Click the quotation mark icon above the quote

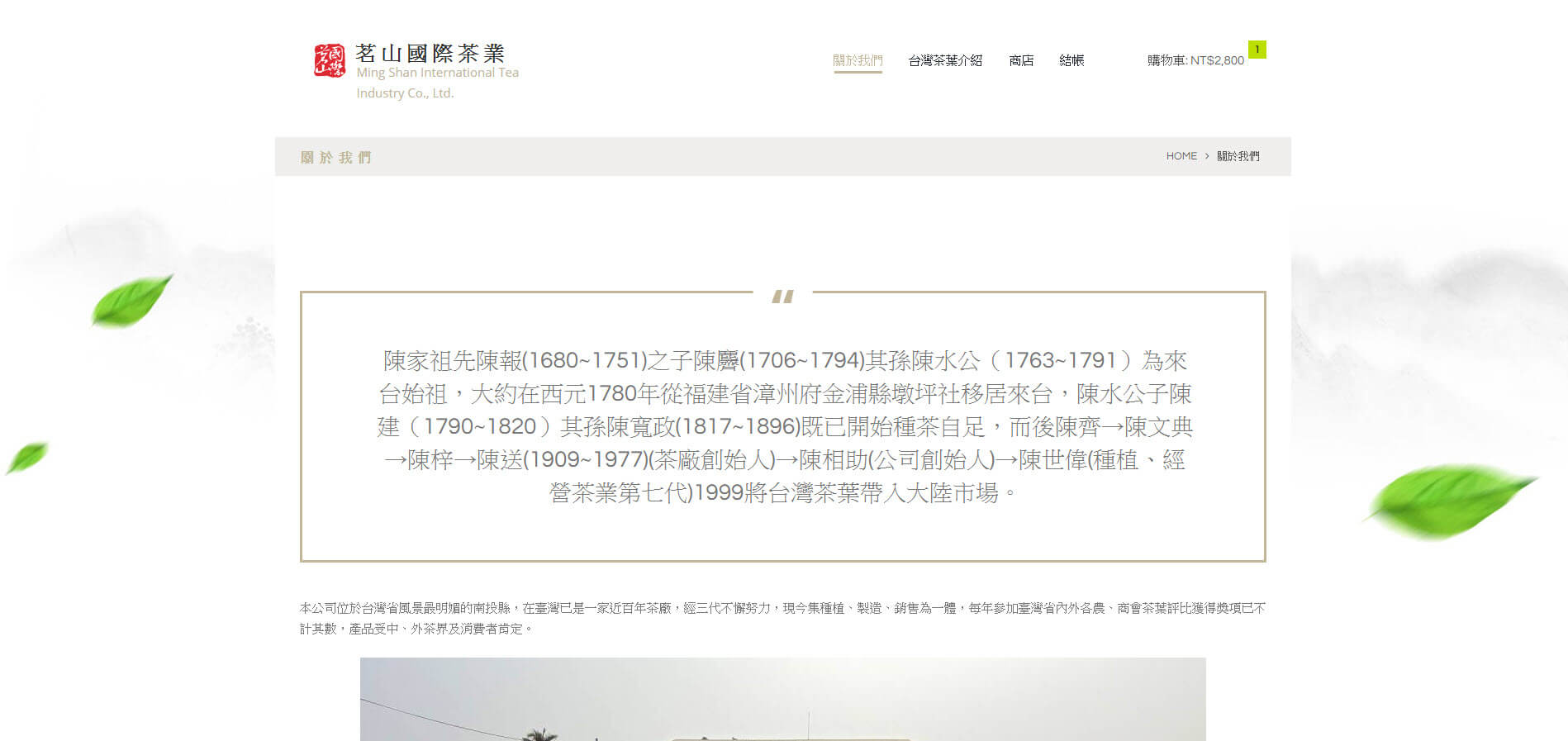782,297
